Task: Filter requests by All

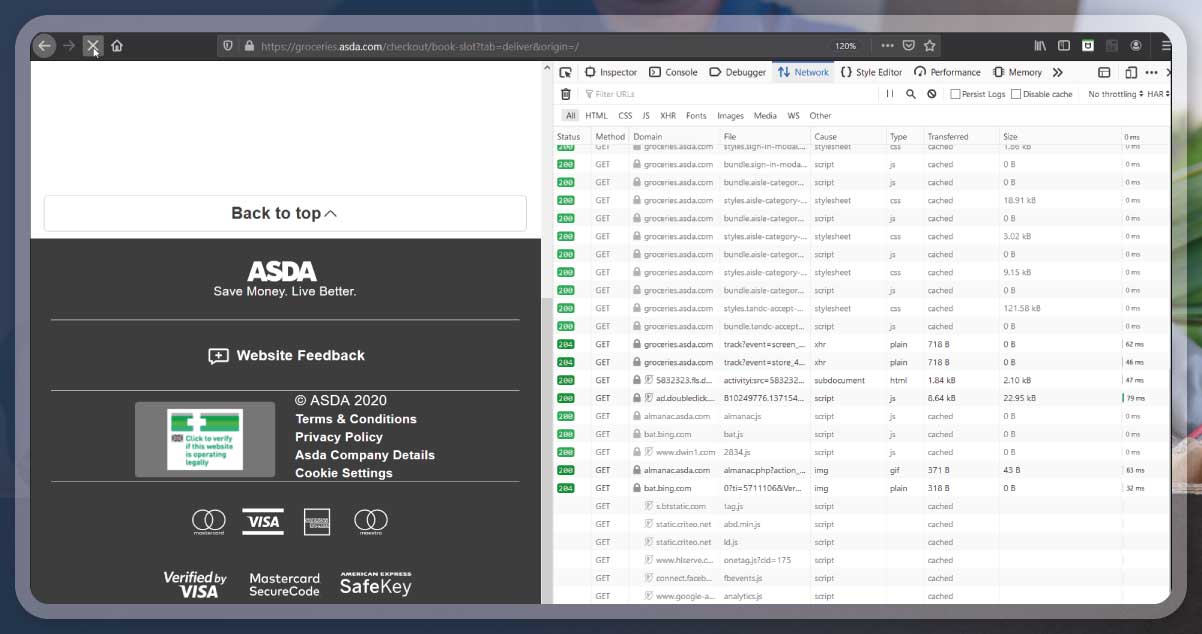Action: point(570,116)
